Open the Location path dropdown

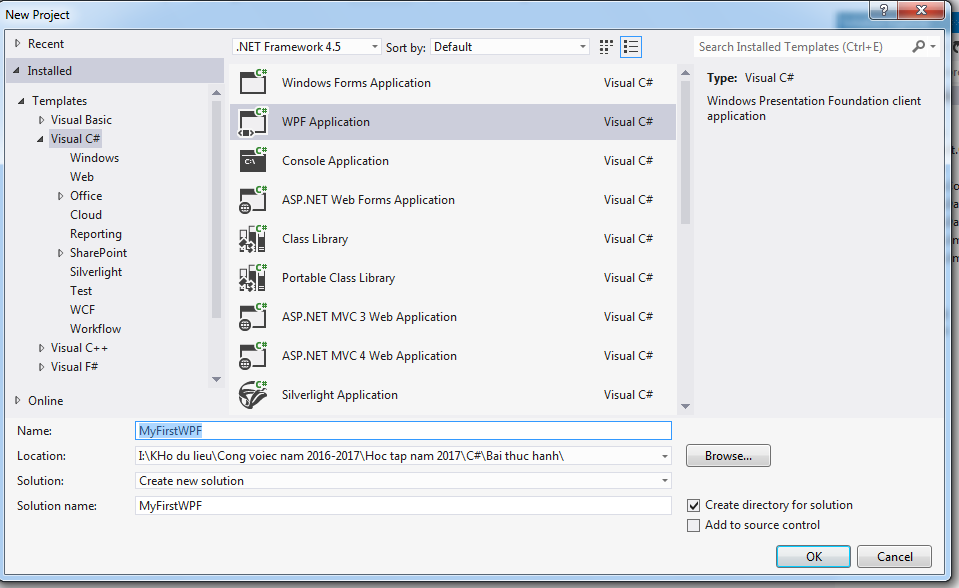pos(664,456)
